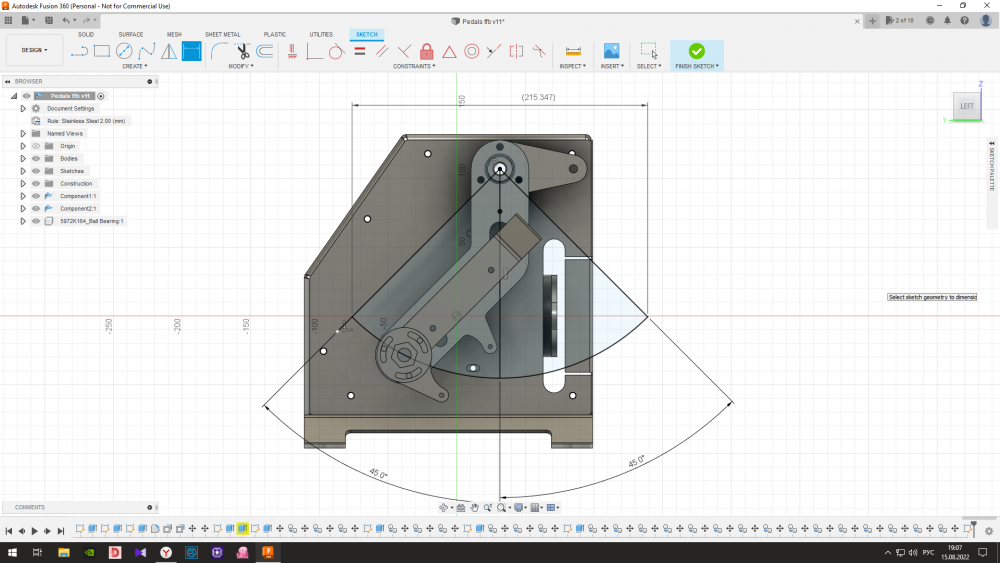Expand the Document Settings node
The width and height of the screenshot is (1000, 563).
[x=23, y=108]
